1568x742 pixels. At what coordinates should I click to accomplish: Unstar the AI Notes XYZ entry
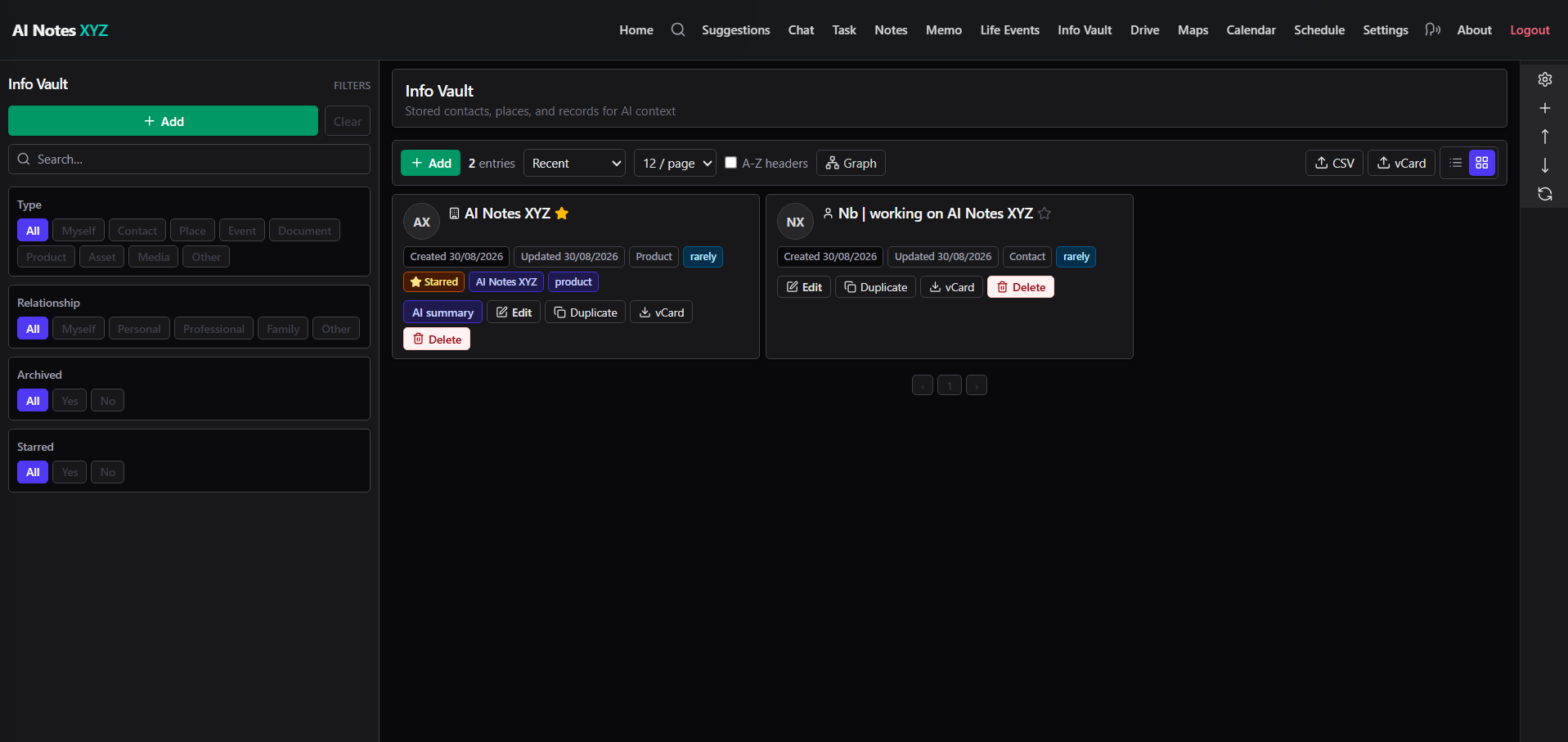(x=562, y=214)
